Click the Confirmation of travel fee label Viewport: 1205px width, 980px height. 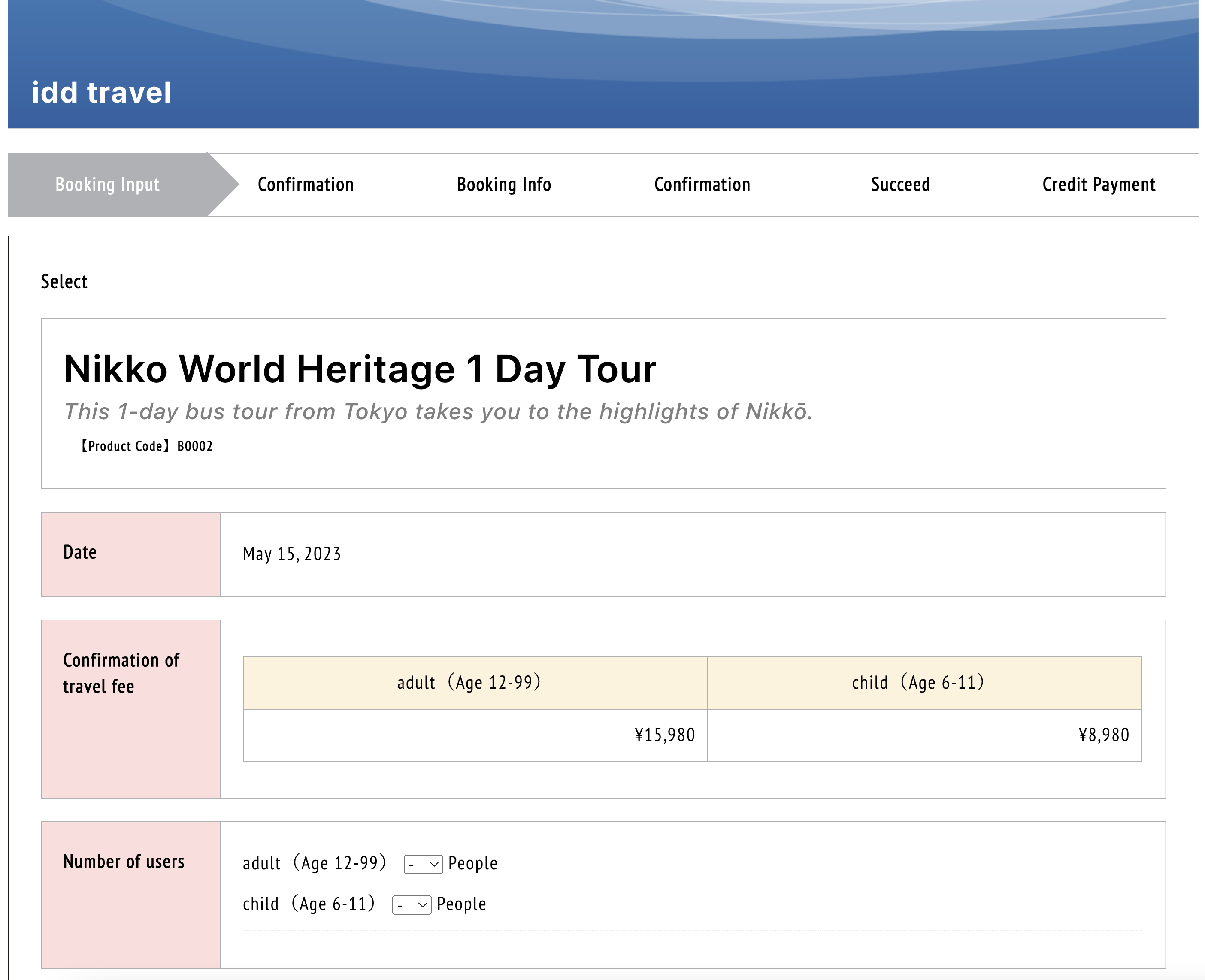click(121, 673)
